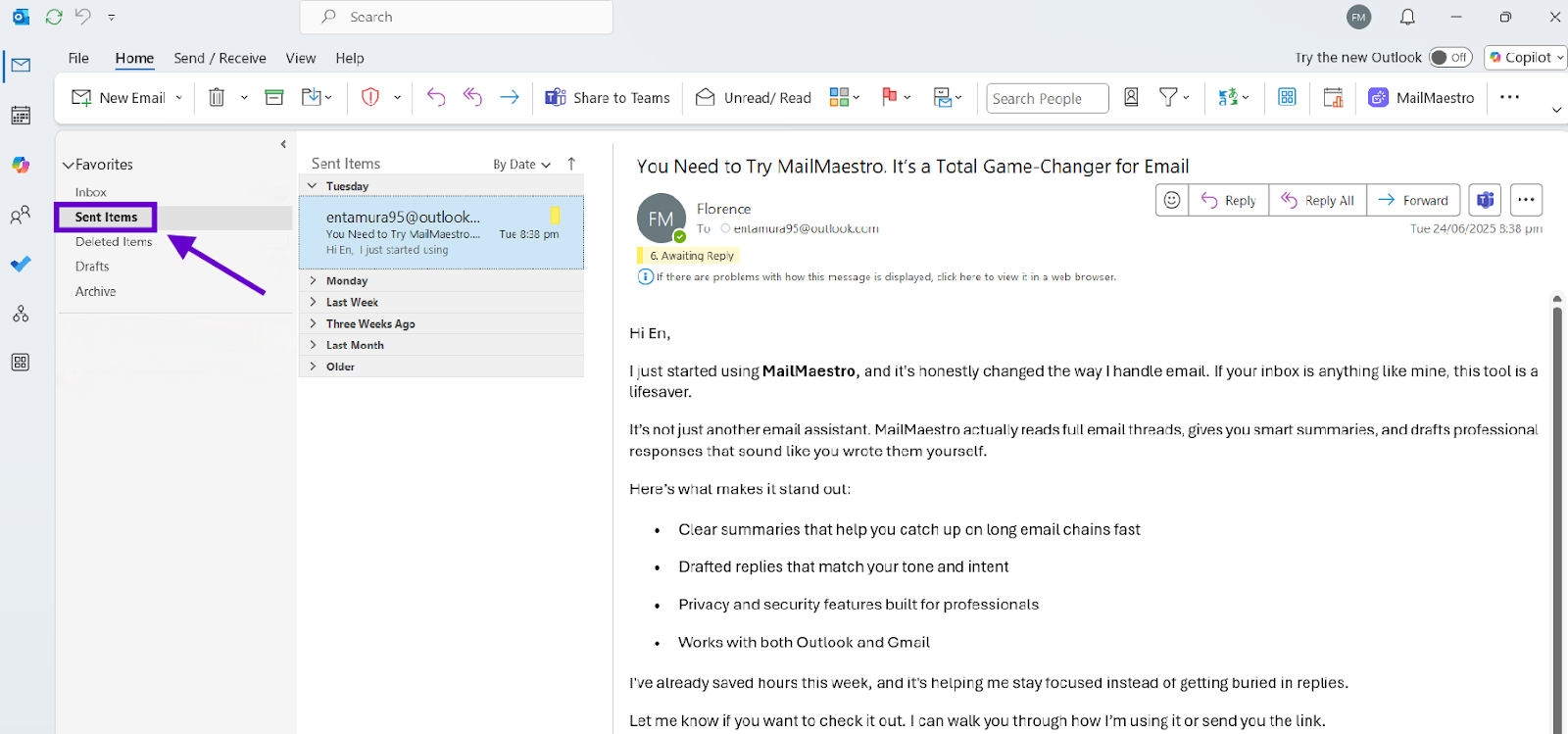Open the File menu
Viewport: 1568px width, 734px height.
click(78, 58)
